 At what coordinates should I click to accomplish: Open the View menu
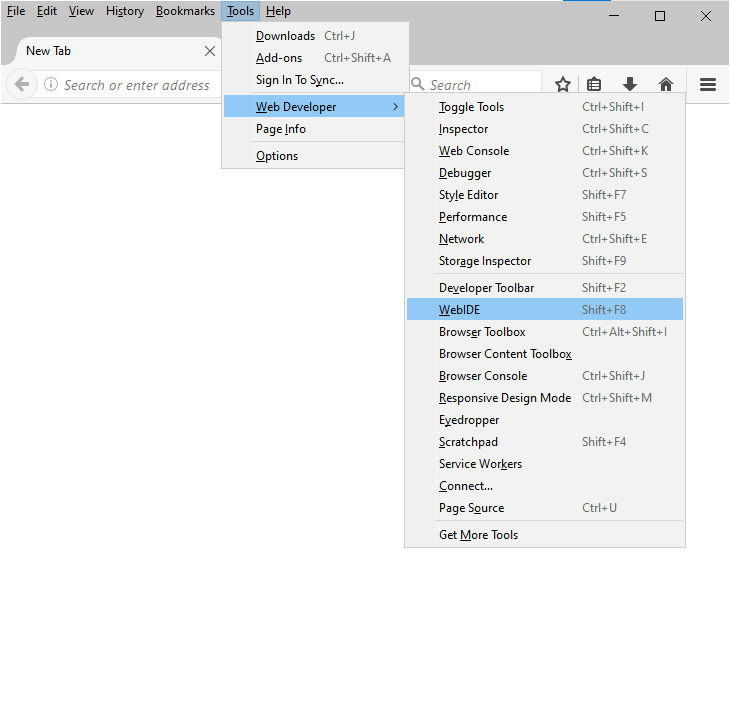click(x=81, y=11)
